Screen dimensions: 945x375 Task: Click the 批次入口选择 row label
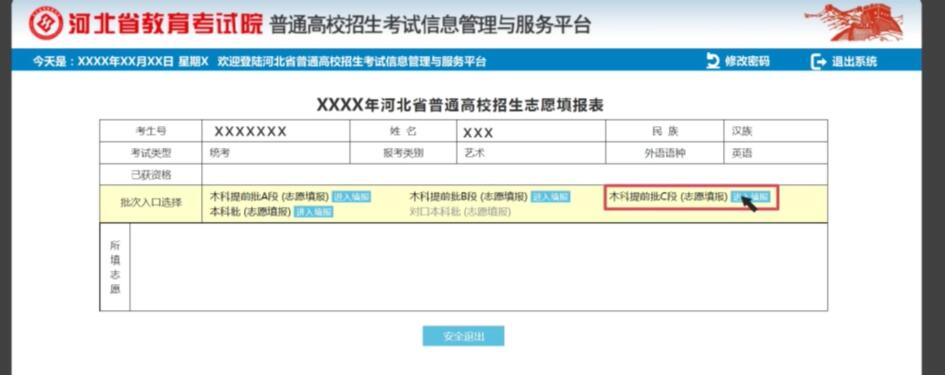[151, 203]
